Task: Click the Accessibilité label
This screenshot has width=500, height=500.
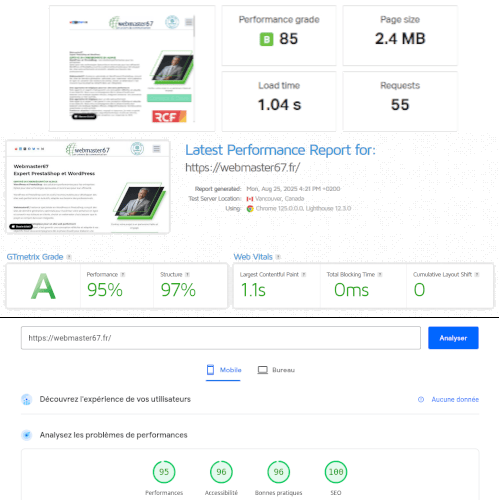Action: click(x=221, y=493)
